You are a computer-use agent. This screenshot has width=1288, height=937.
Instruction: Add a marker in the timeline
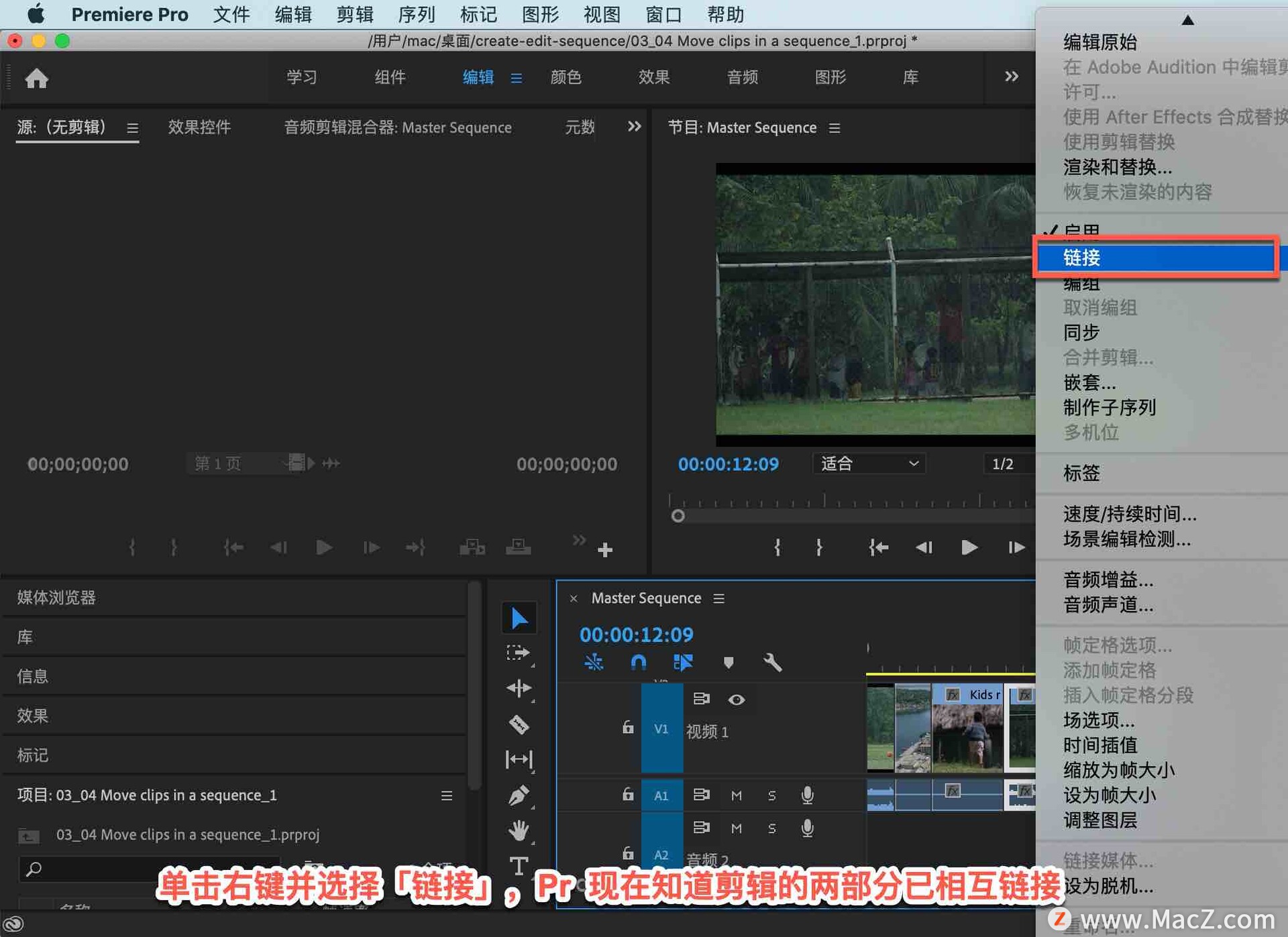pyautogui.click(x=729, y=663)
